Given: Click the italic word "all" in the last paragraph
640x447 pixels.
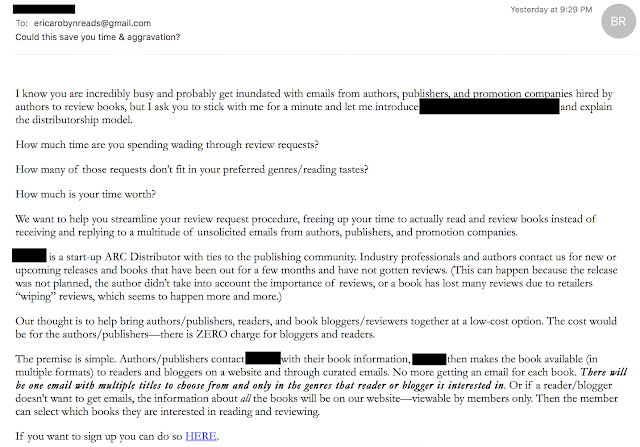Looking at the screenshot, I should point(245,398).
